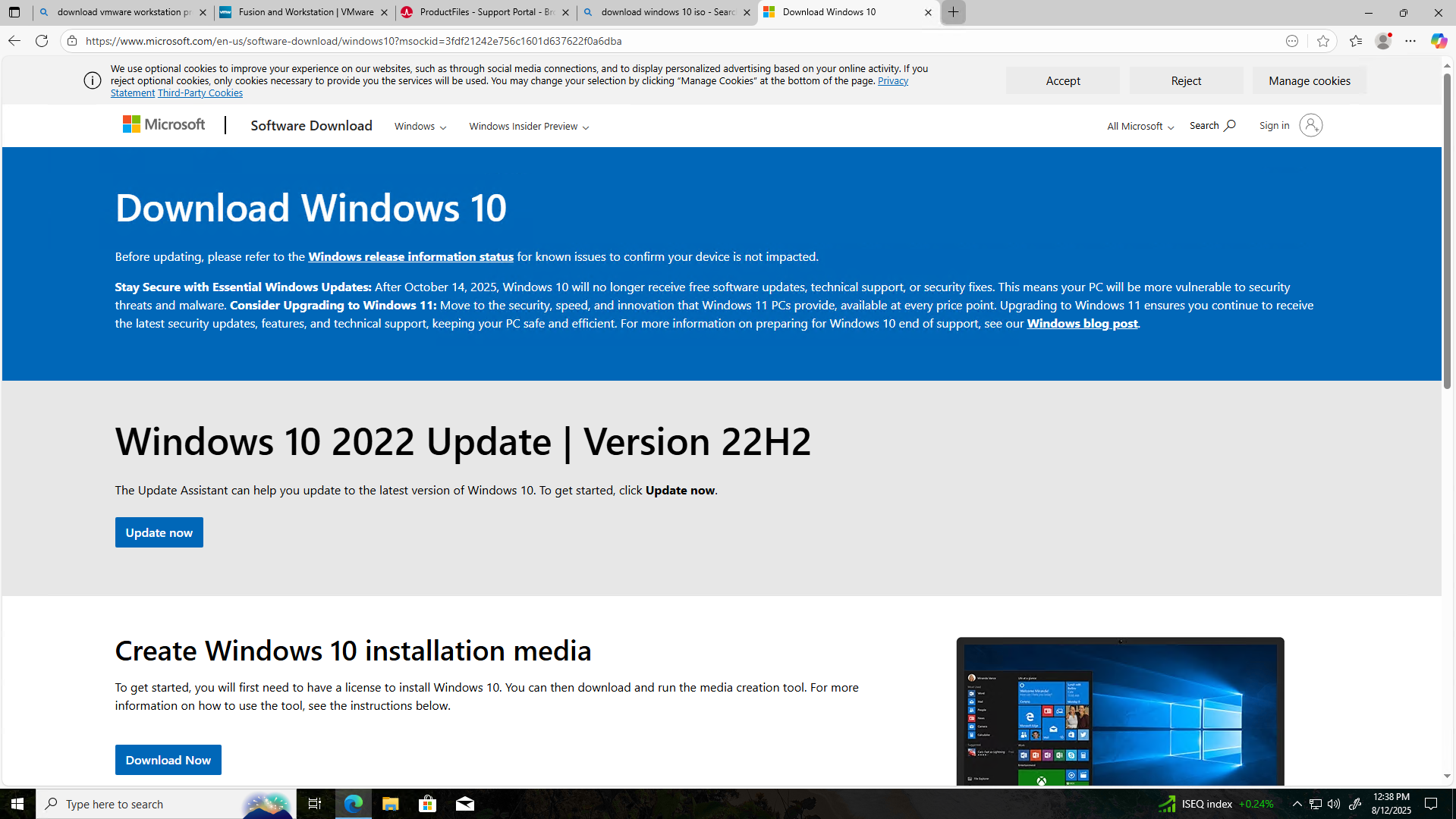Open the Mail app from the taskbar
1456x819 pixels.
click(465, 804)
